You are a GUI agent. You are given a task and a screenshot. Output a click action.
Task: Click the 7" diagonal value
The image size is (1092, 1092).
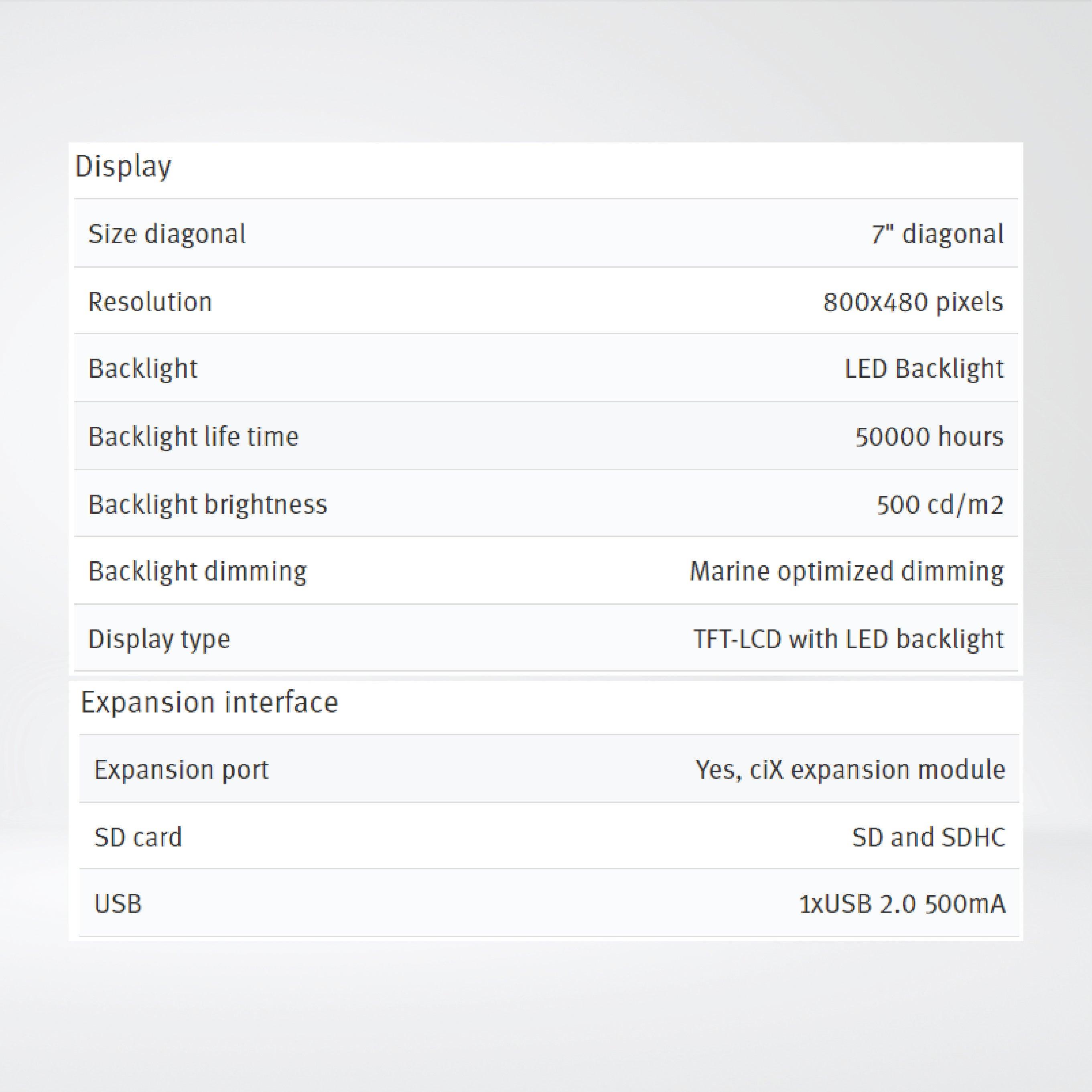(937, 233)
